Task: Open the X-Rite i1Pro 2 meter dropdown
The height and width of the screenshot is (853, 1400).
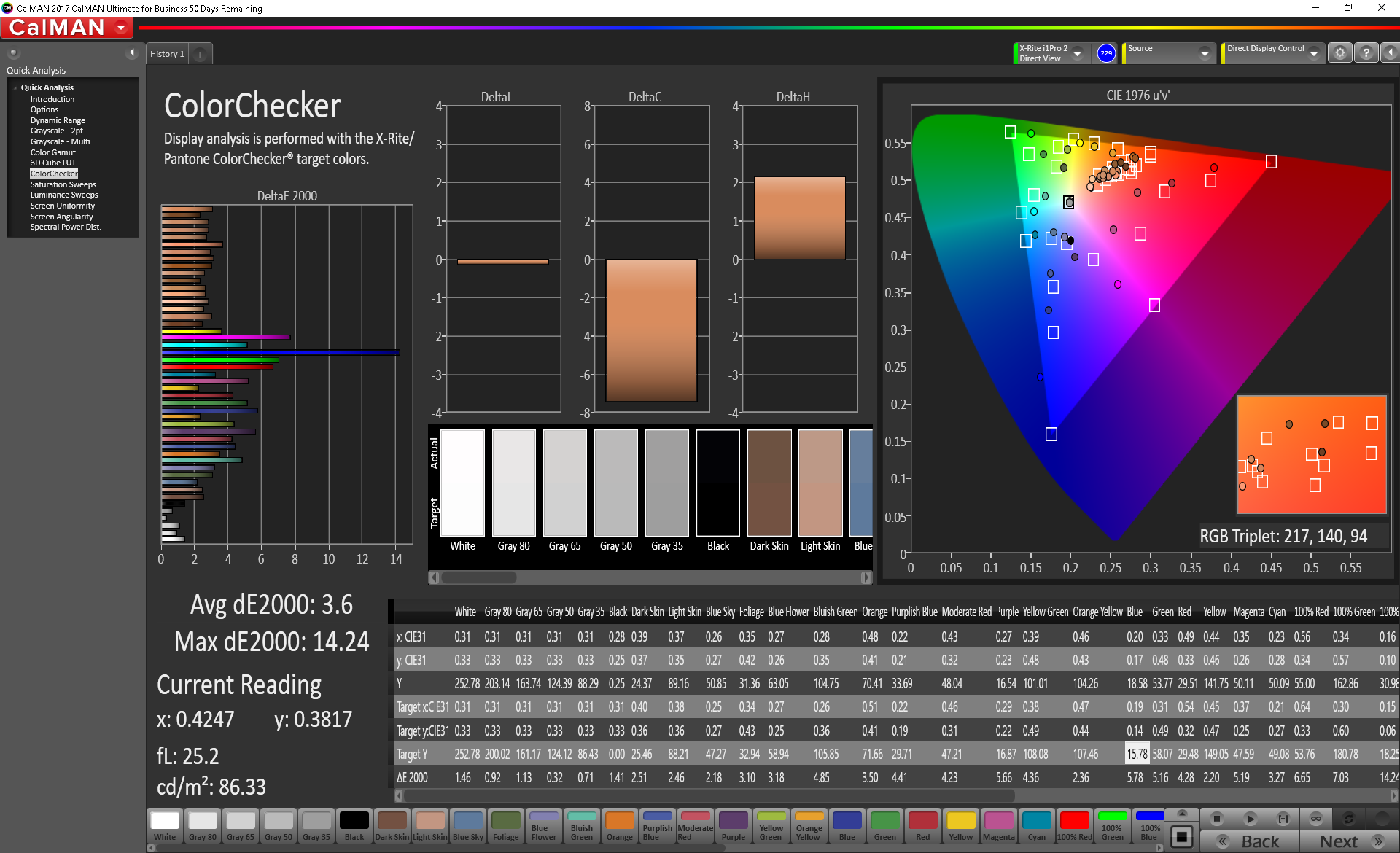Action: [x=1077, y=53]
